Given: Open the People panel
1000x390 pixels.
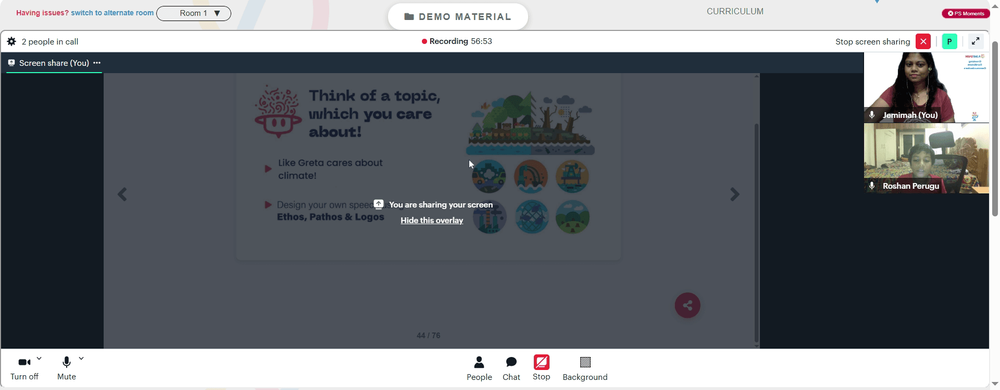Looking at the screenshot, I should pyautogui.click(x=479, y=368).
